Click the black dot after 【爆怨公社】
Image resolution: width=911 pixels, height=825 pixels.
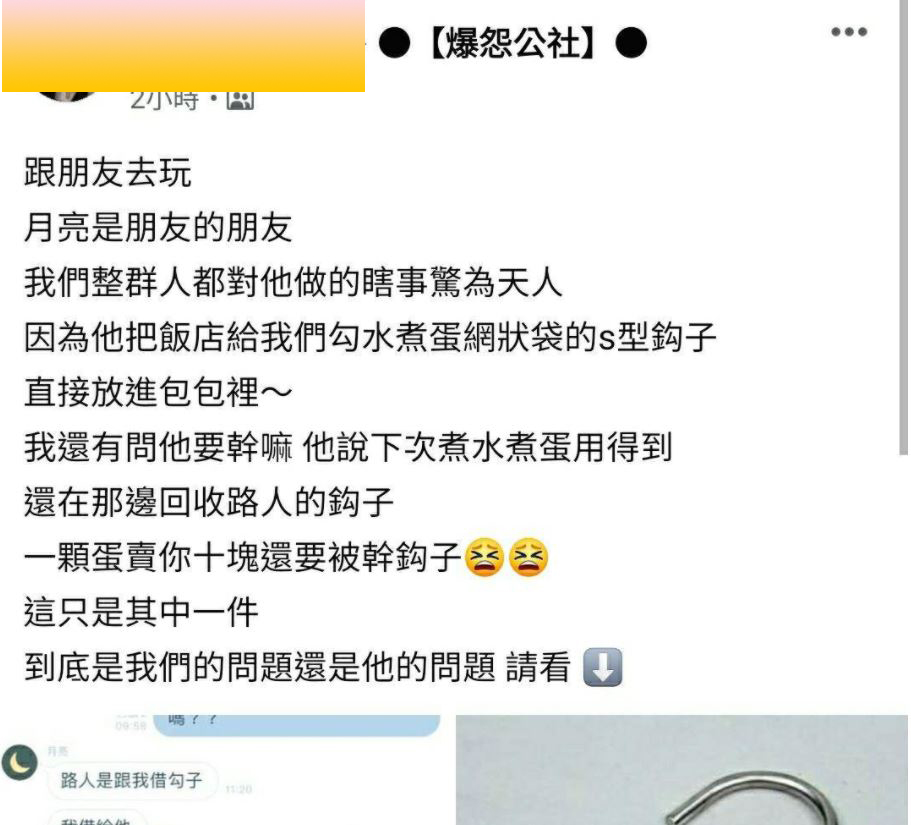point(631,43)
